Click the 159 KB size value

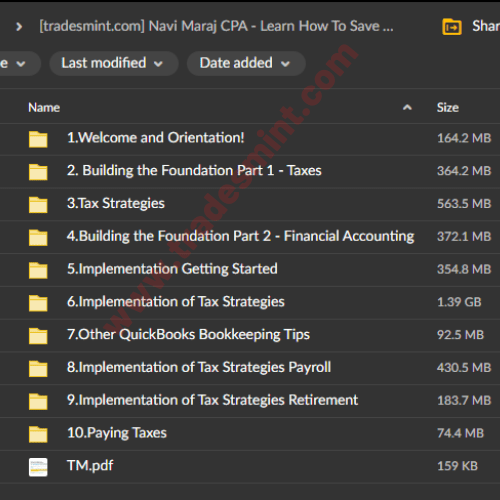457,466
